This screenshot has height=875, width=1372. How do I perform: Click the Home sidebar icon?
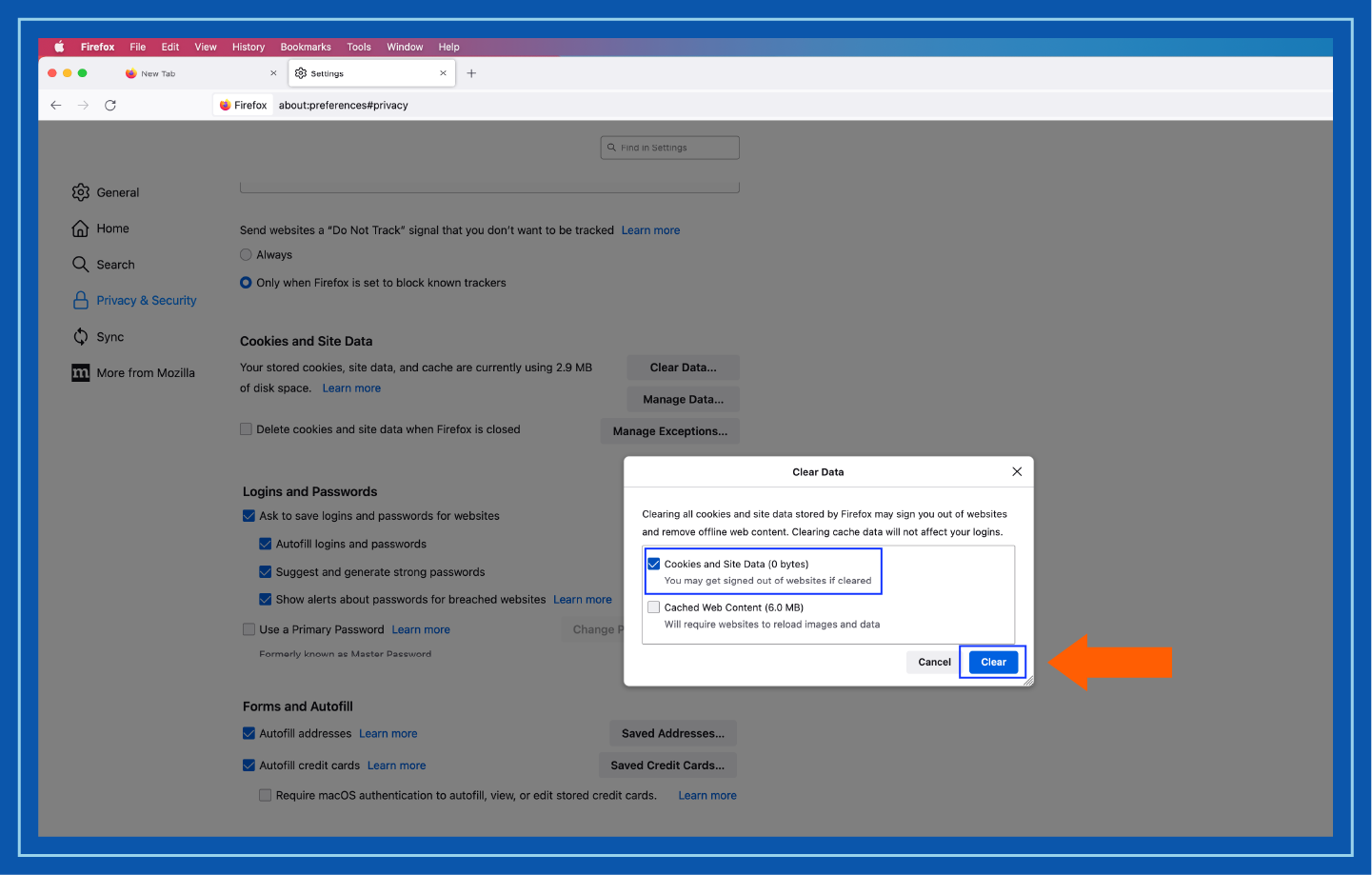pos(81,229)
